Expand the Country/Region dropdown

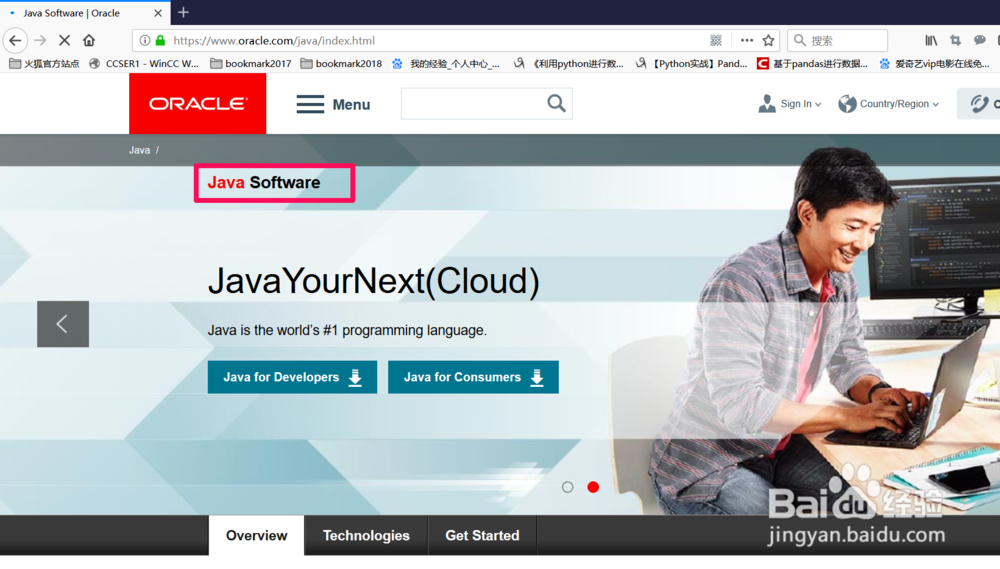click(x=888, y=103)
